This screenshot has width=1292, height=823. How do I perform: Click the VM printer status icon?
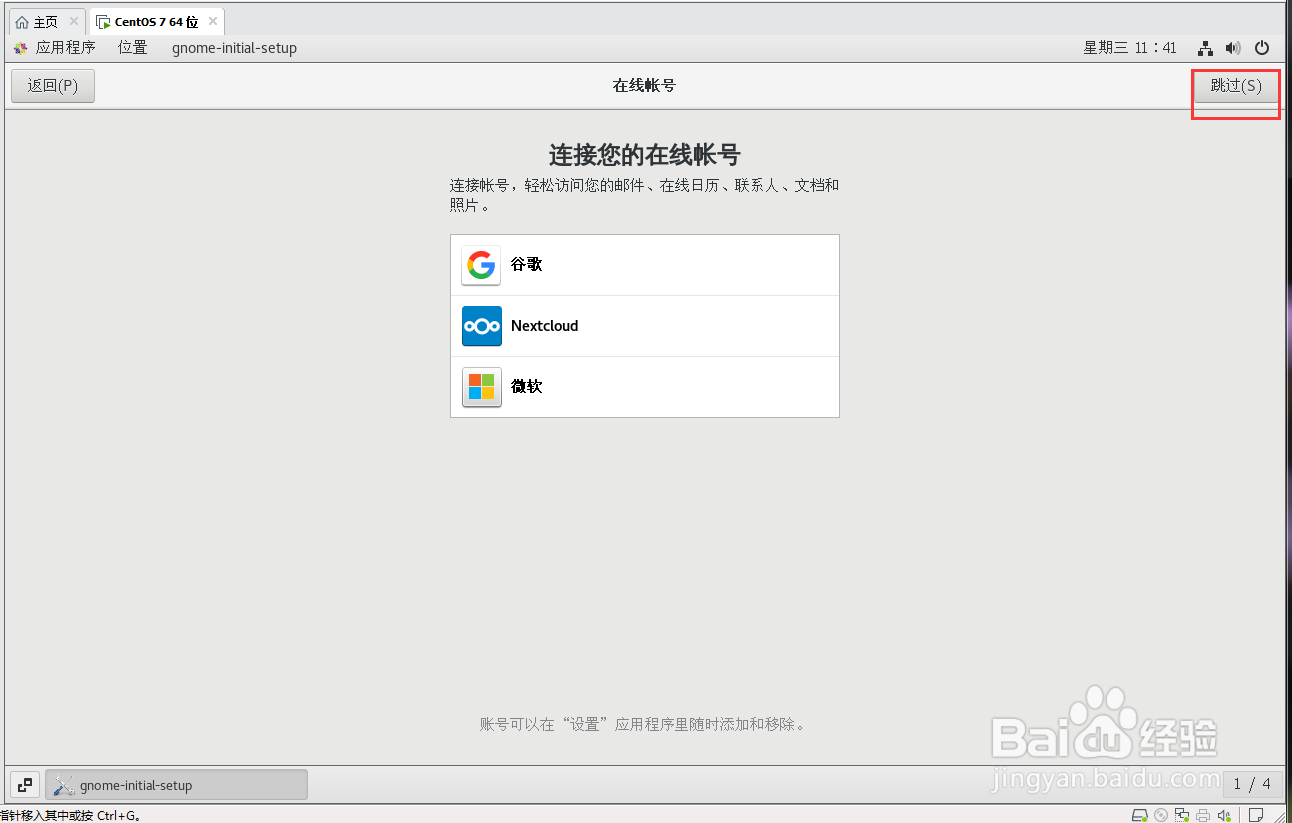pyautogui.click(x=1203, y=815)
